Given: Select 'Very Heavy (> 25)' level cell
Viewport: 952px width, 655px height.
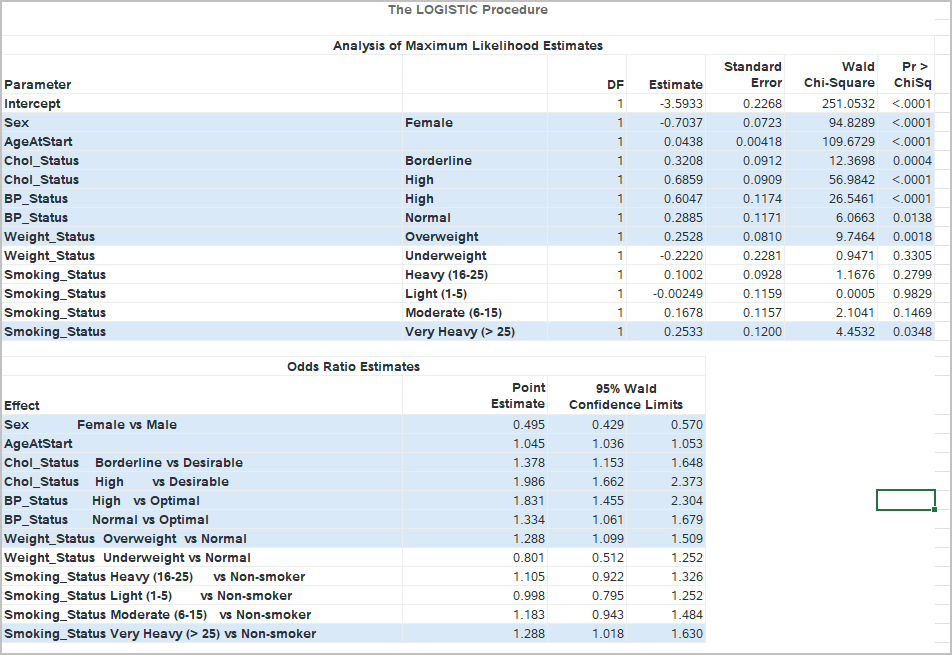Looking at the screenshot, I should [459, 332].
